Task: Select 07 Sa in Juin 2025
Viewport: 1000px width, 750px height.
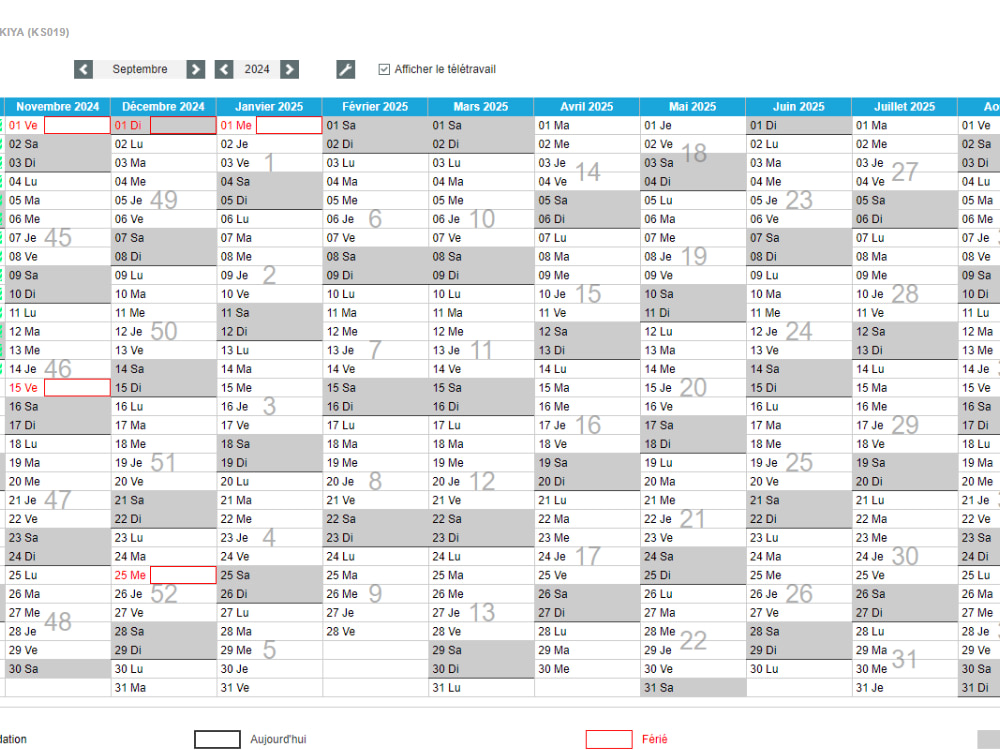Action: click(798, 238)
